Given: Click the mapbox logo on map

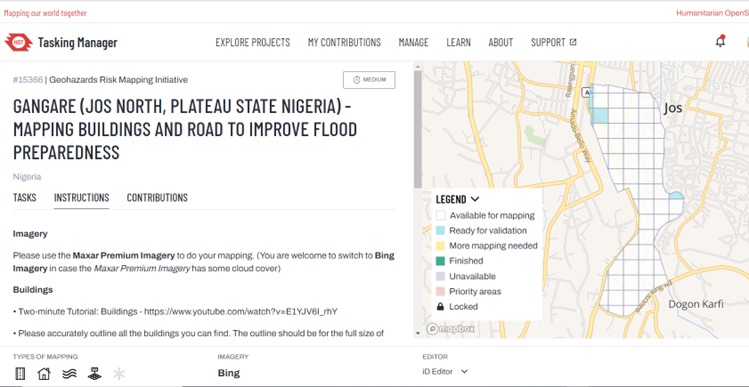Looking at the screenshot, I should 451,329.
